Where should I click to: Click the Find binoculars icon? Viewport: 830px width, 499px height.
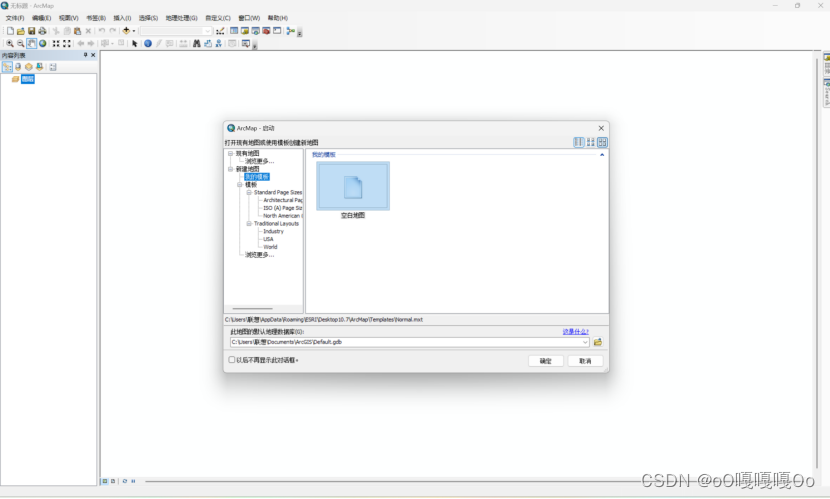coord(196,44)
